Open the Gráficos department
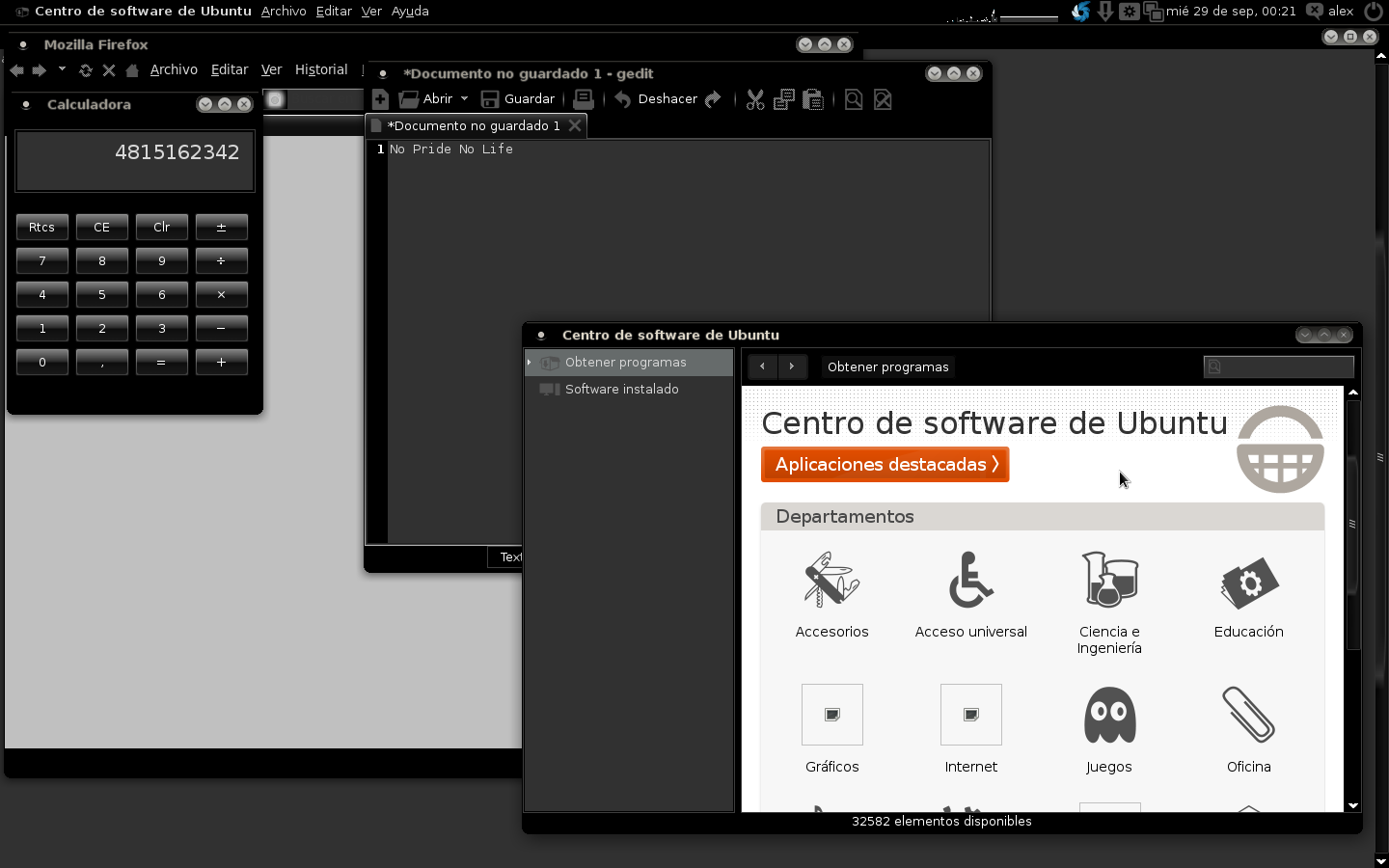This screenshot has height=868, width=1389. point(832,729)
